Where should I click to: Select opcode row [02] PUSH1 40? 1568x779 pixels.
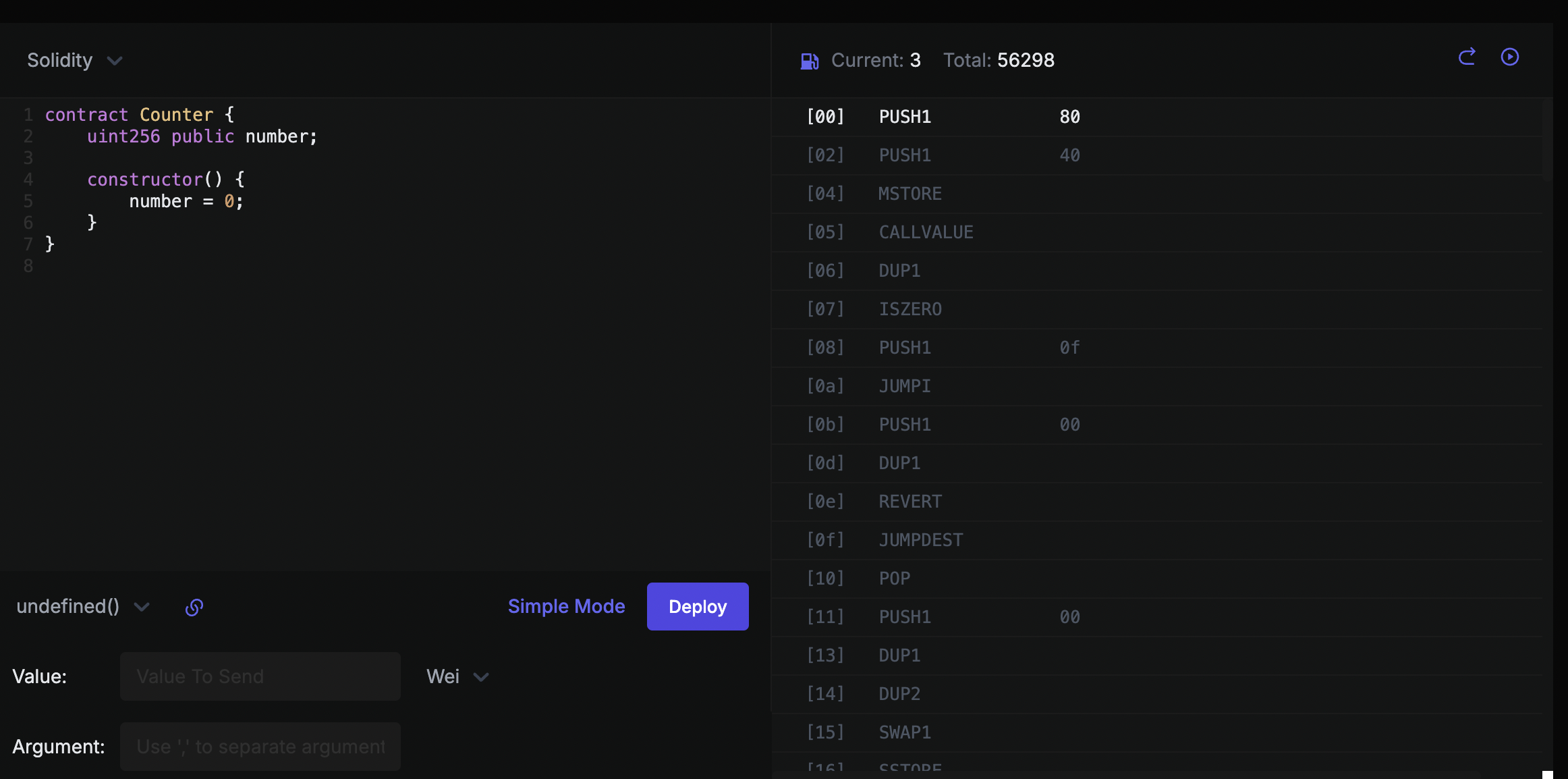click(1156, 155)
